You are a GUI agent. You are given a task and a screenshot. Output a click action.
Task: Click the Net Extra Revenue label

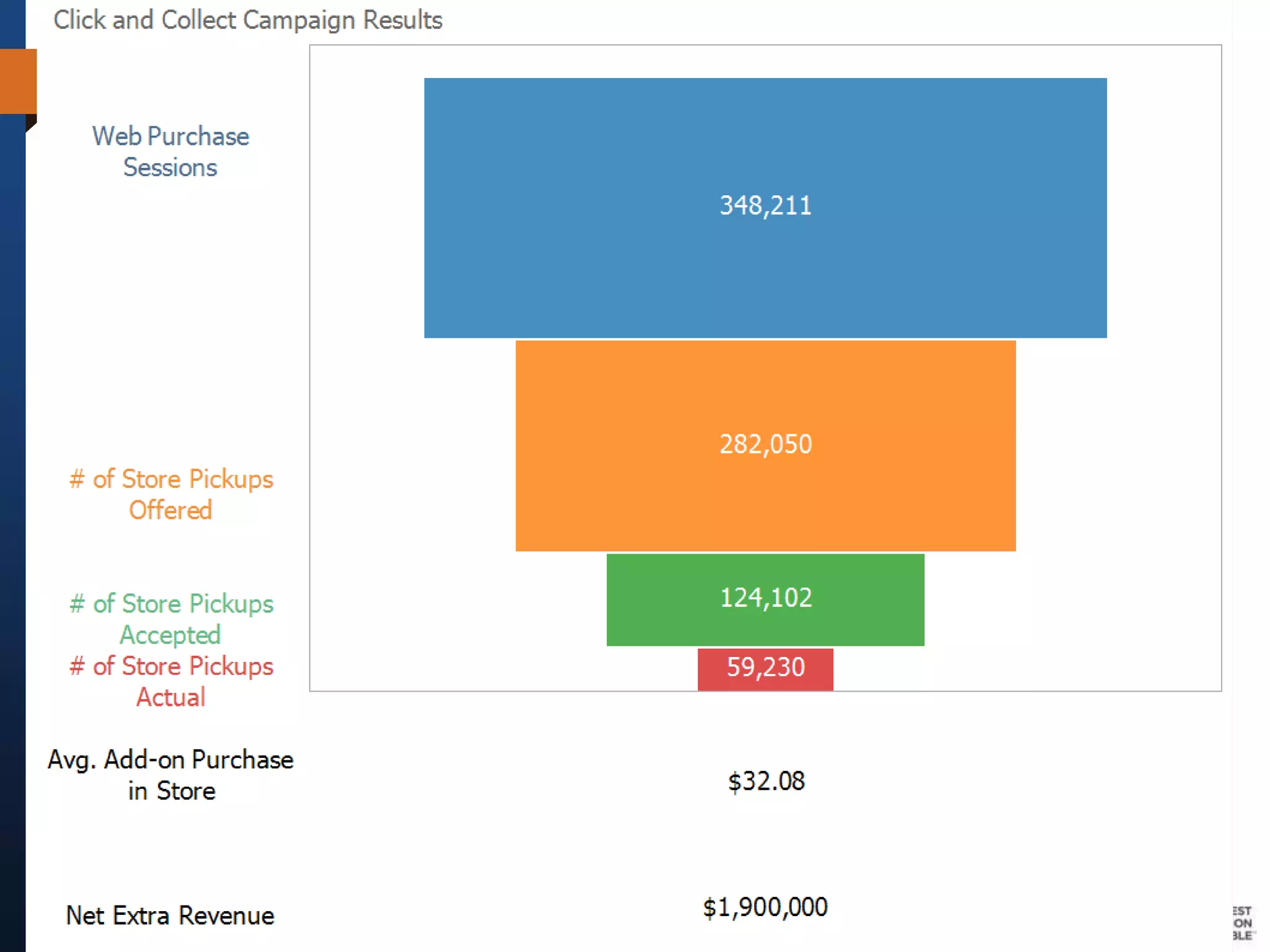[171, 915]
